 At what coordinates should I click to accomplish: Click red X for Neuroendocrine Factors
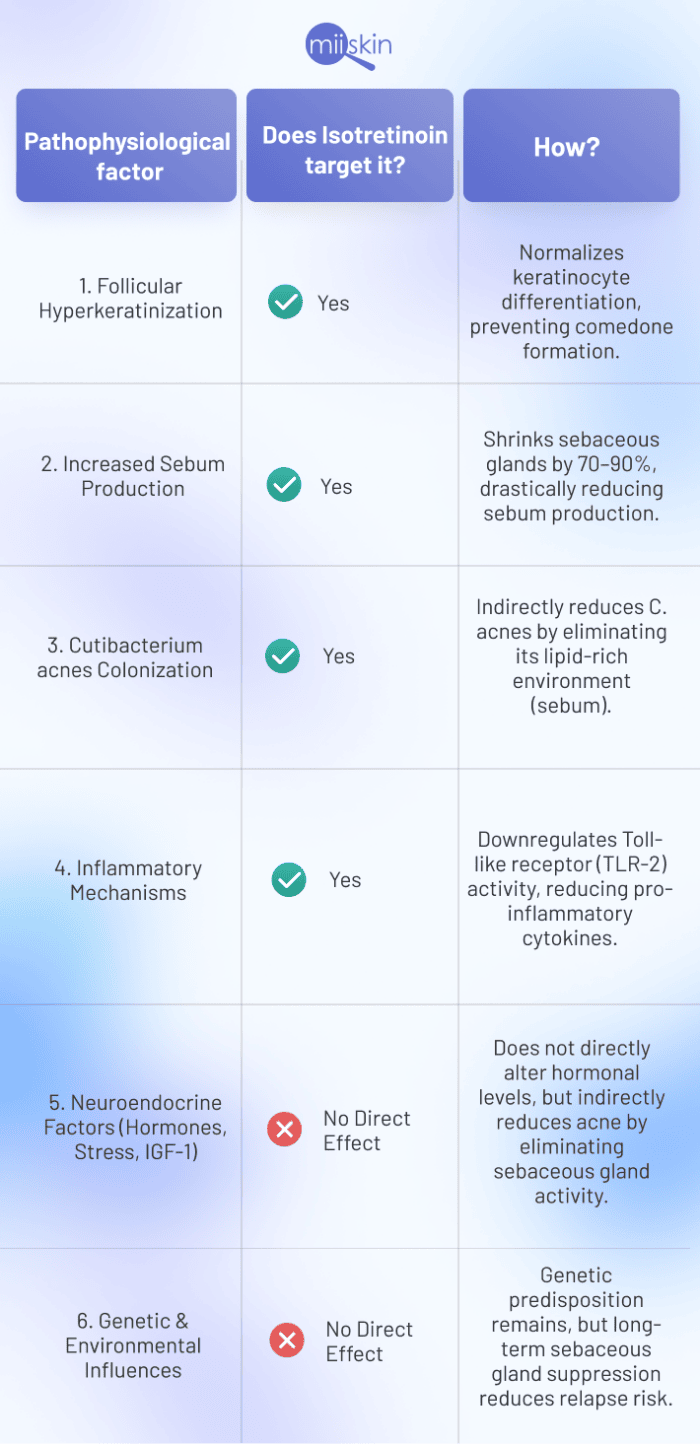(285, 1131)
